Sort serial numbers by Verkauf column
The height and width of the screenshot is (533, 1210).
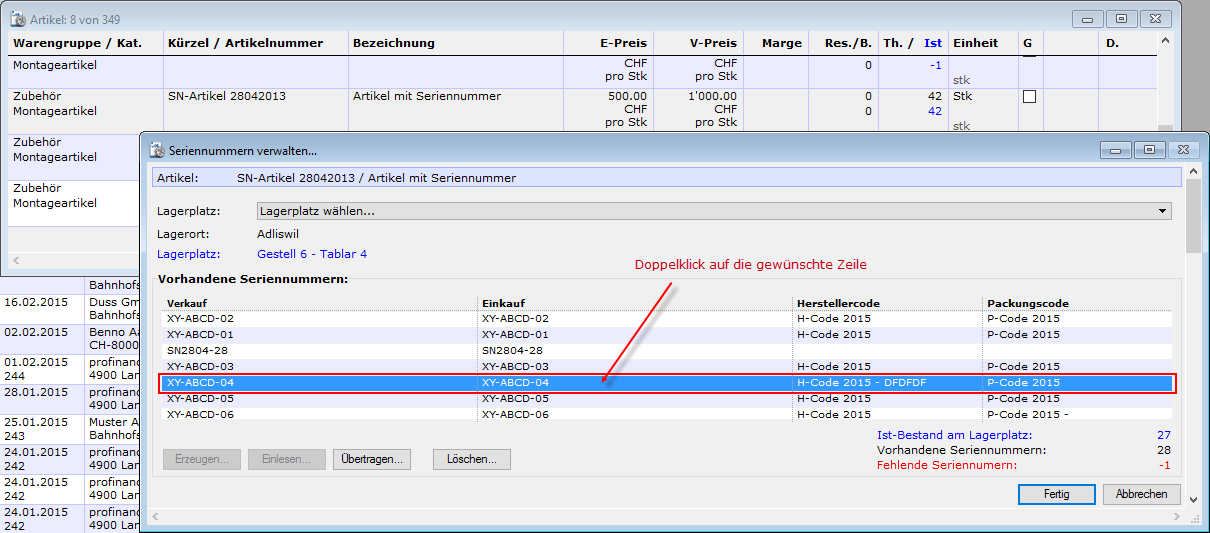(x=187, y=303)
